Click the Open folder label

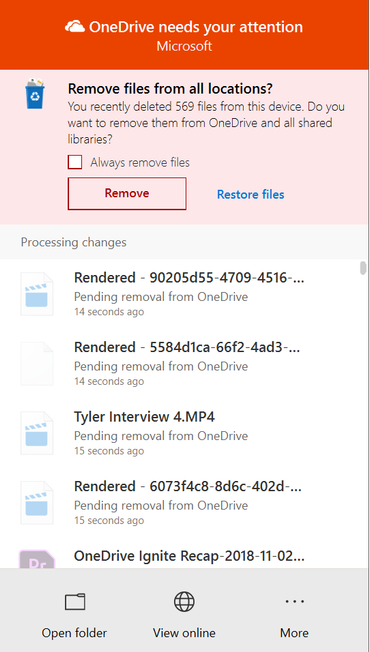(x=74, y=633)
